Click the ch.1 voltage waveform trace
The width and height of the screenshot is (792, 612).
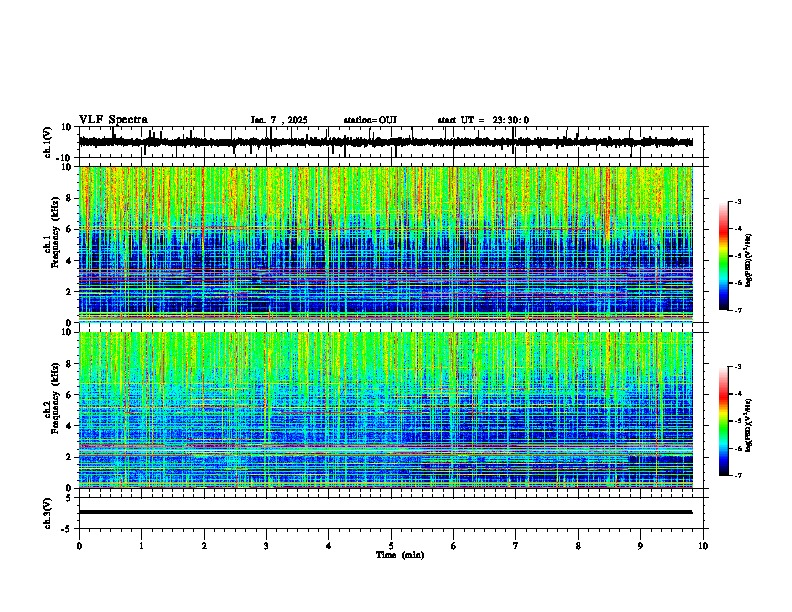(385, 142)
